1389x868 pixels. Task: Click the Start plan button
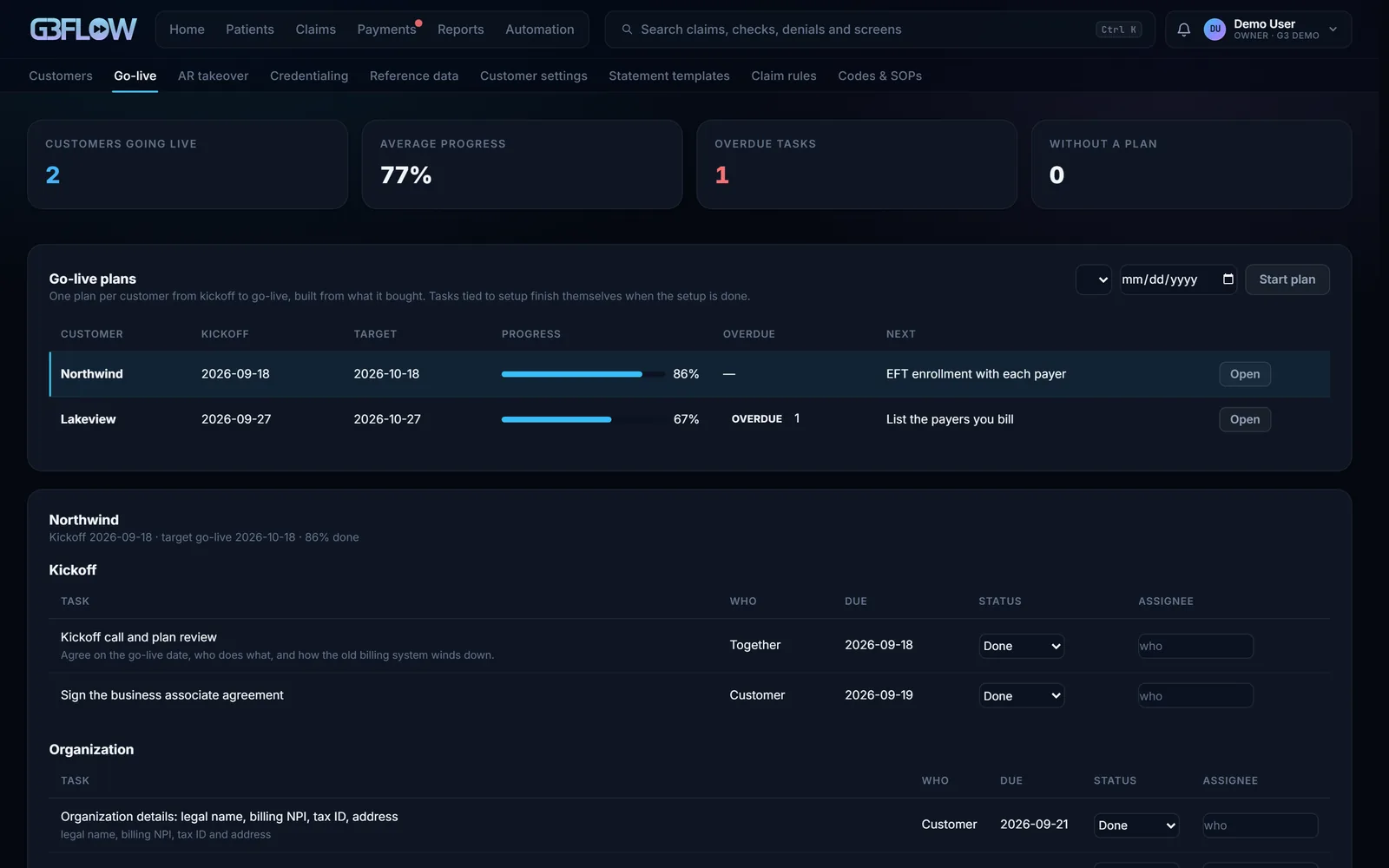[1287, 279]
